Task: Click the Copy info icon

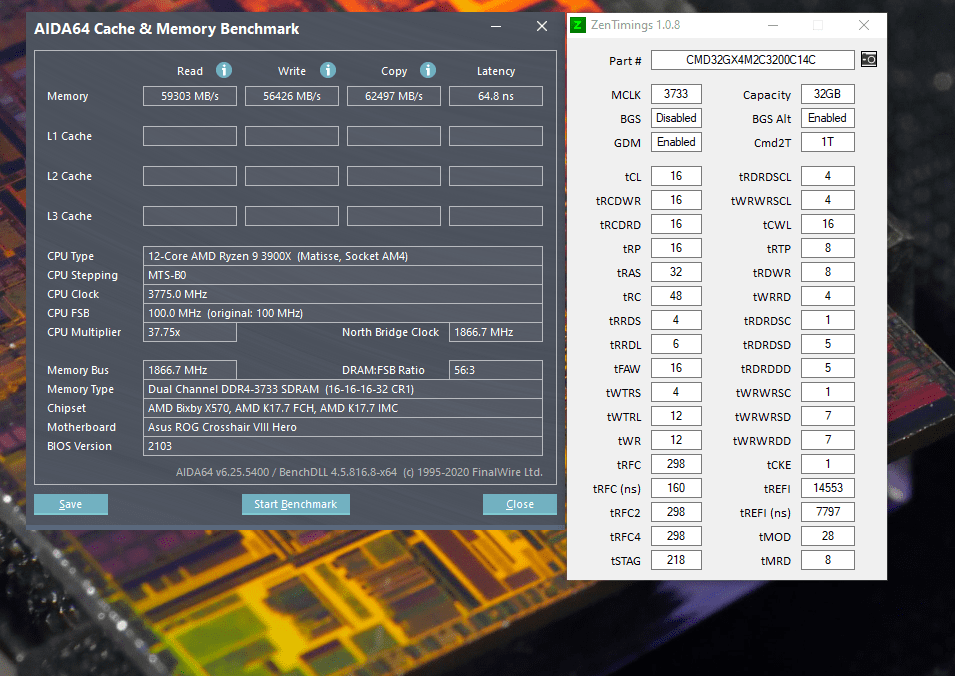Action: point(428,70)
